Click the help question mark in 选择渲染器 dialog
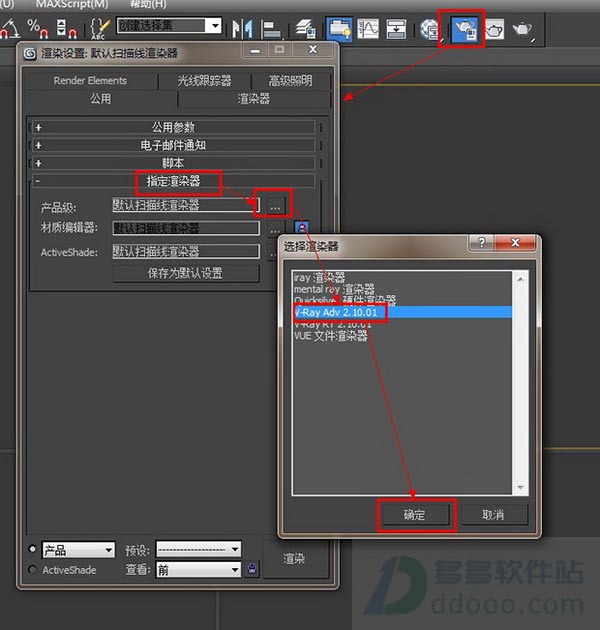The height and width of the screenshot is (630, 600). click(x=481, y=242)
